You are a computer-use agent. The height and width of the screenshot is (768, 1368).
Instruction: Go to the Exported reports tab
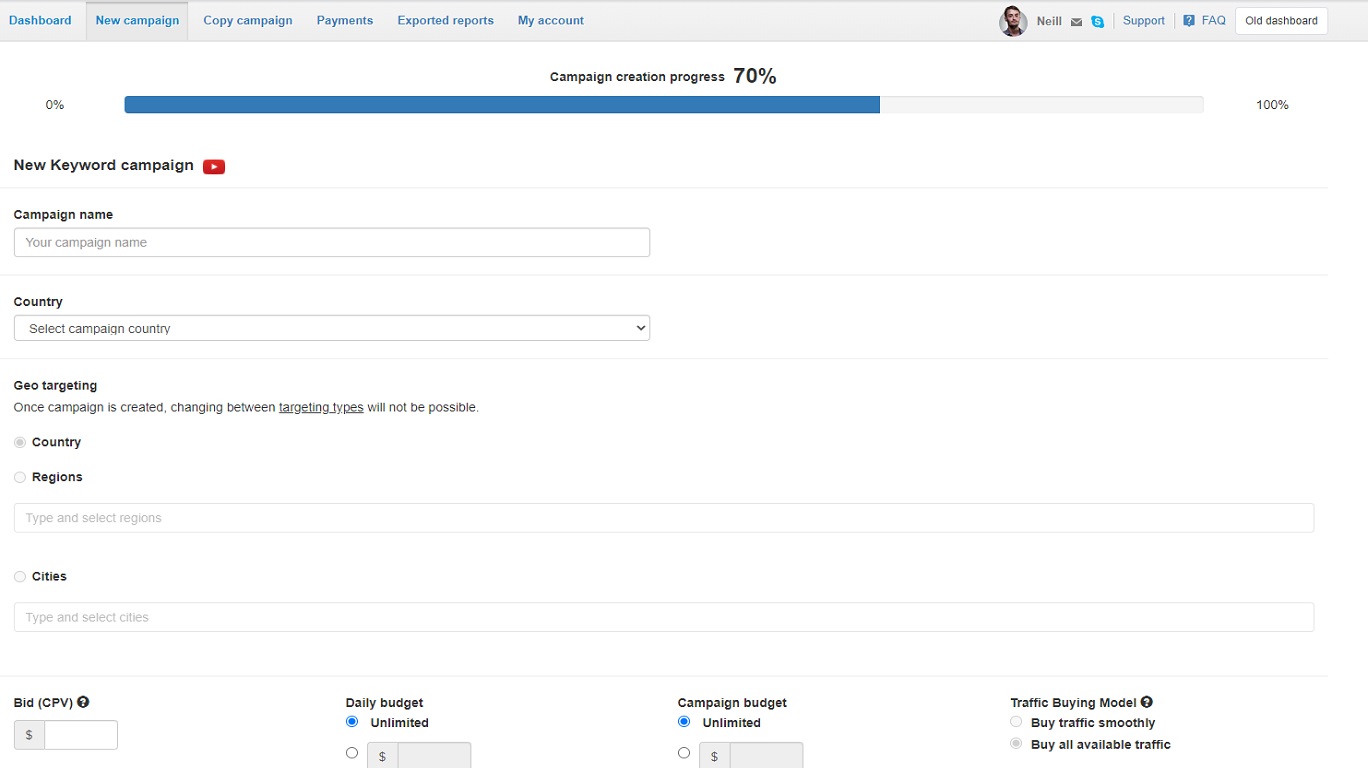pos(445,20)
